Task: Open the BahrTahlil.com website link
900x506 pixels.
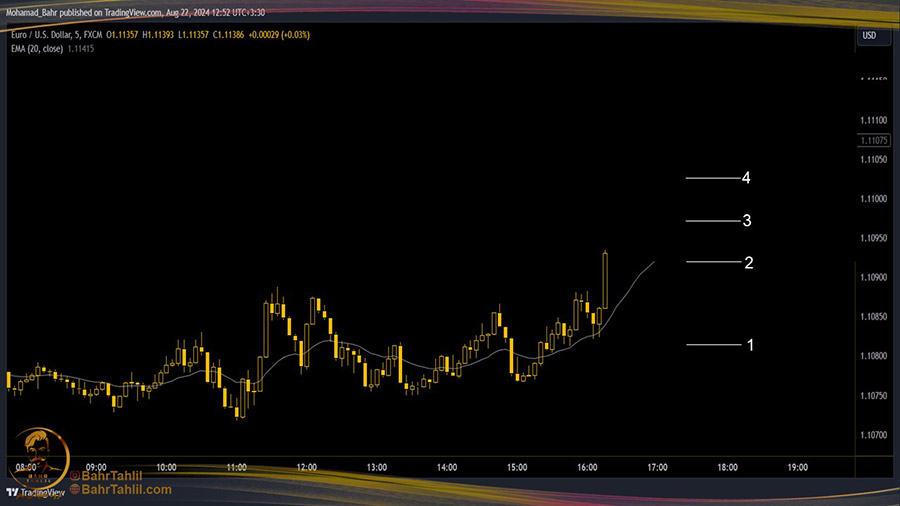Action: coord(127,490)
